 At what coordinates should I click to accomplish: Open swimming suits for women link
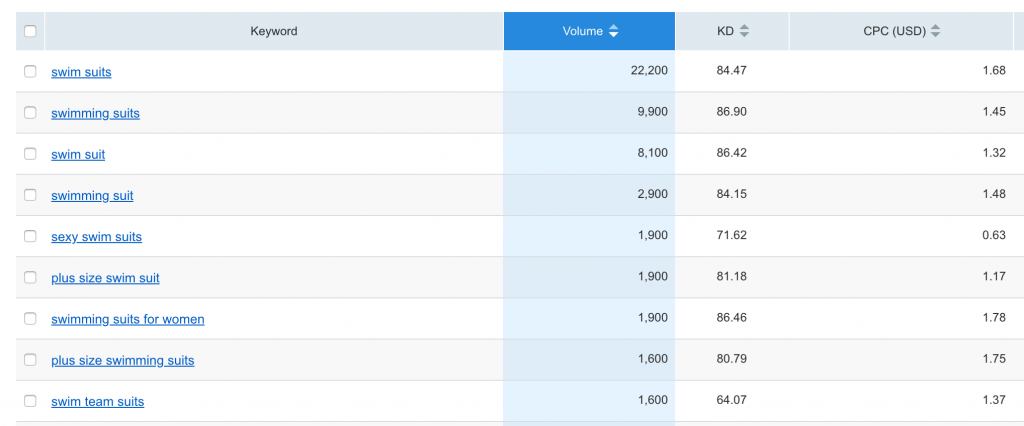pyautogui.click(x=127, y=319)
